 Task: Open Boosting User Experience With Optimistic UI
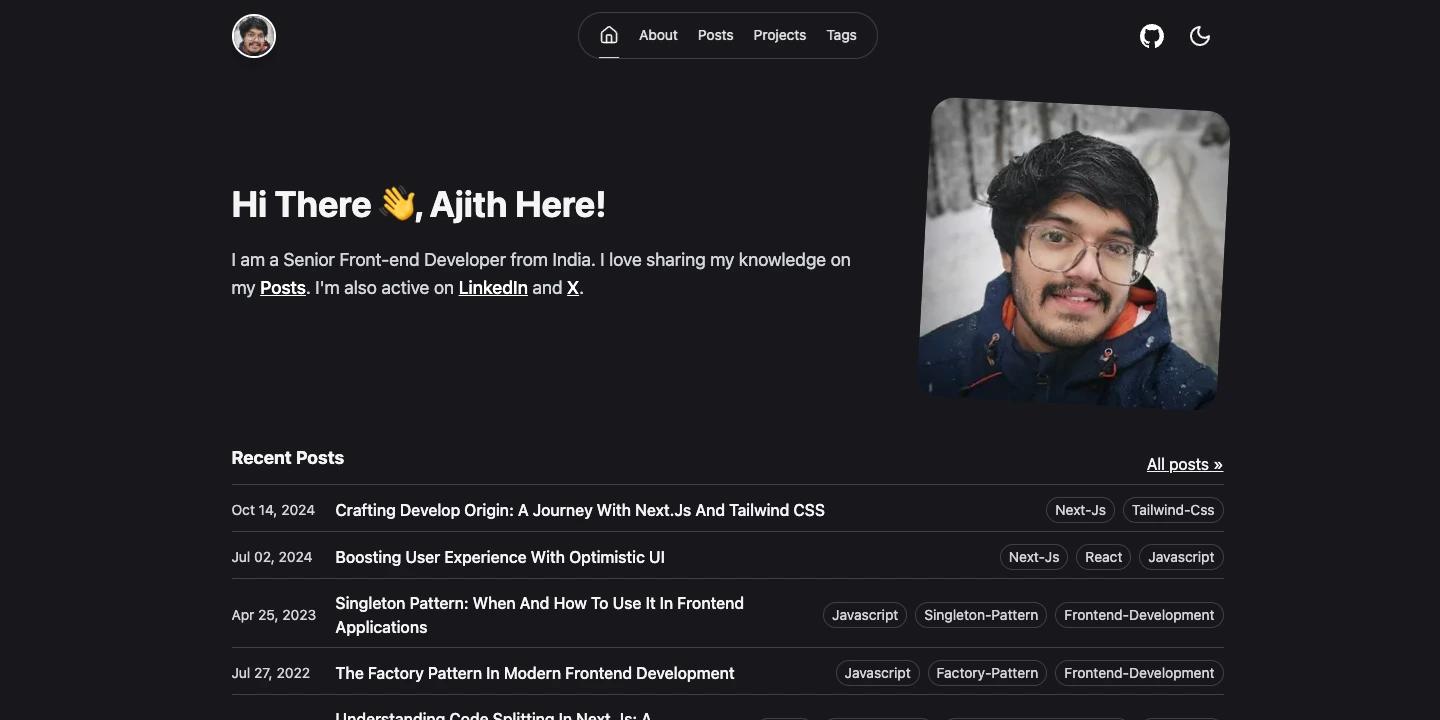click(x=500, y=557)
